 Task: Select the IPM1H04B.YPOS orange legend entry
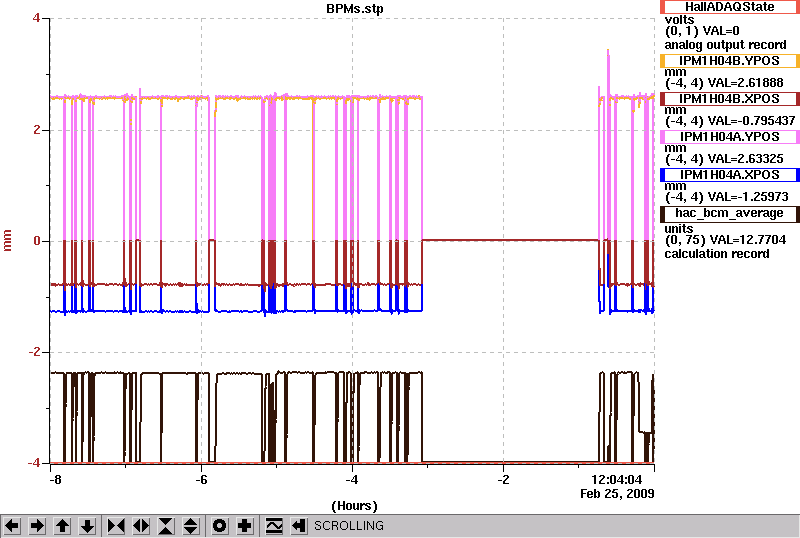pos(730,61)
